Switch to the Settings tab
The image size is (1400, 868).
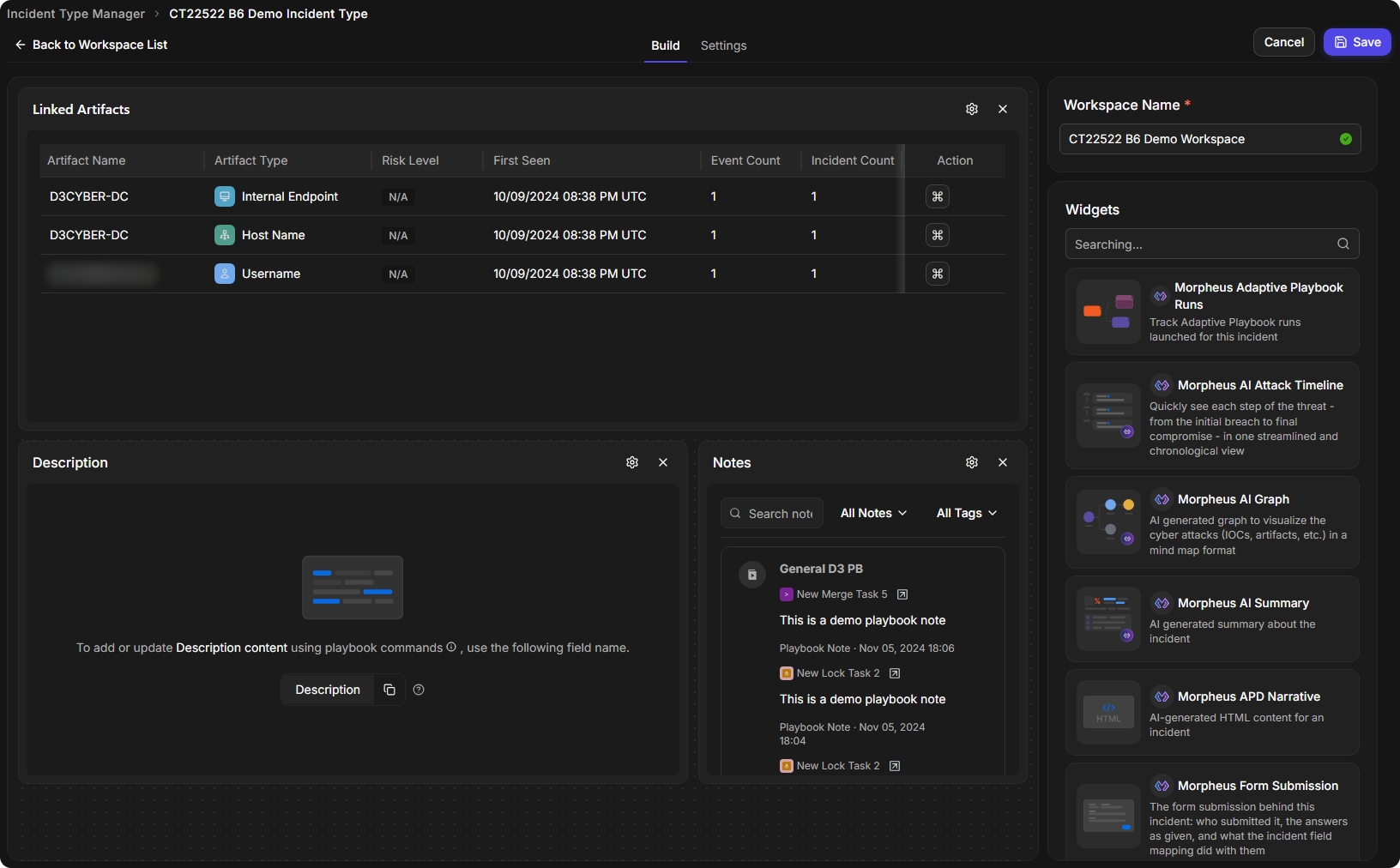pyautogui.click(x=724, y=45)
